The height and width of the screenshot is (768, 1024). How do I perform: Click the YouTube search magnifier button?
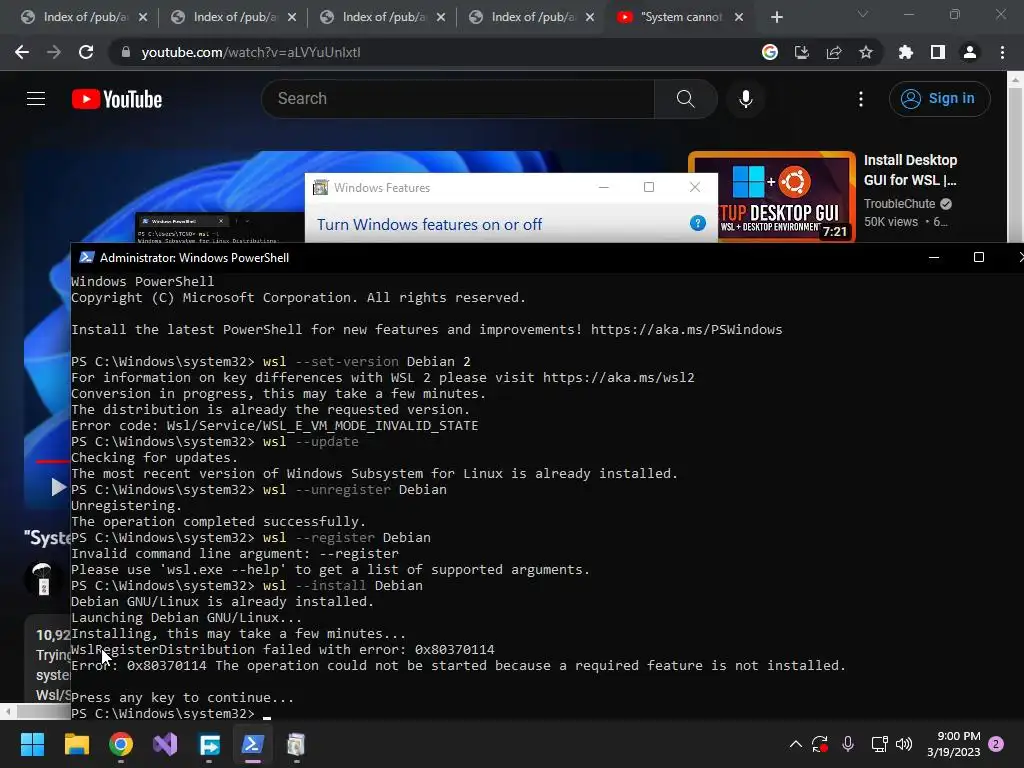pos(686,99)
